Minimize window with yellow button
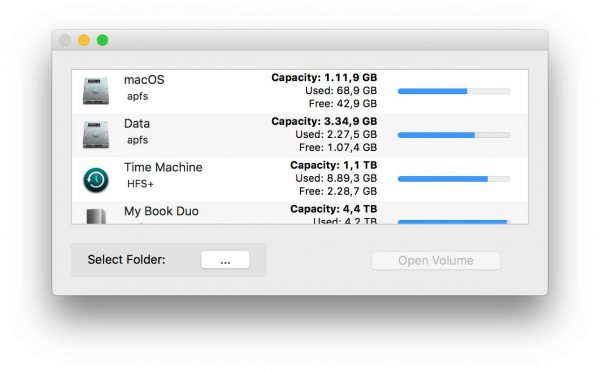Viewport: 600px width, 370px height. pos(84,40)
